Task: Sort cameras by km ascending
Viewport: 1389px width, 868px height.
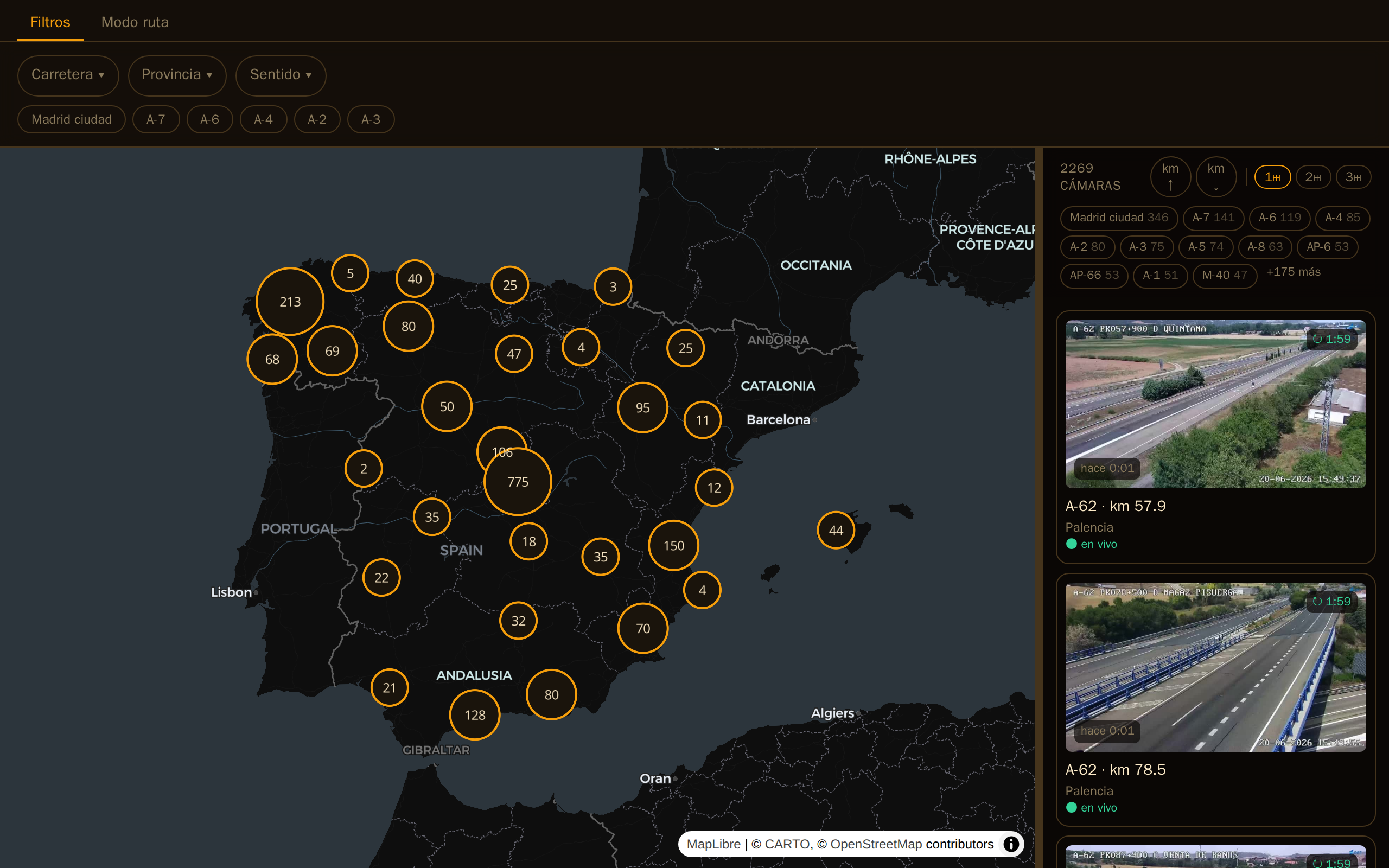Action: (1170, 177)
